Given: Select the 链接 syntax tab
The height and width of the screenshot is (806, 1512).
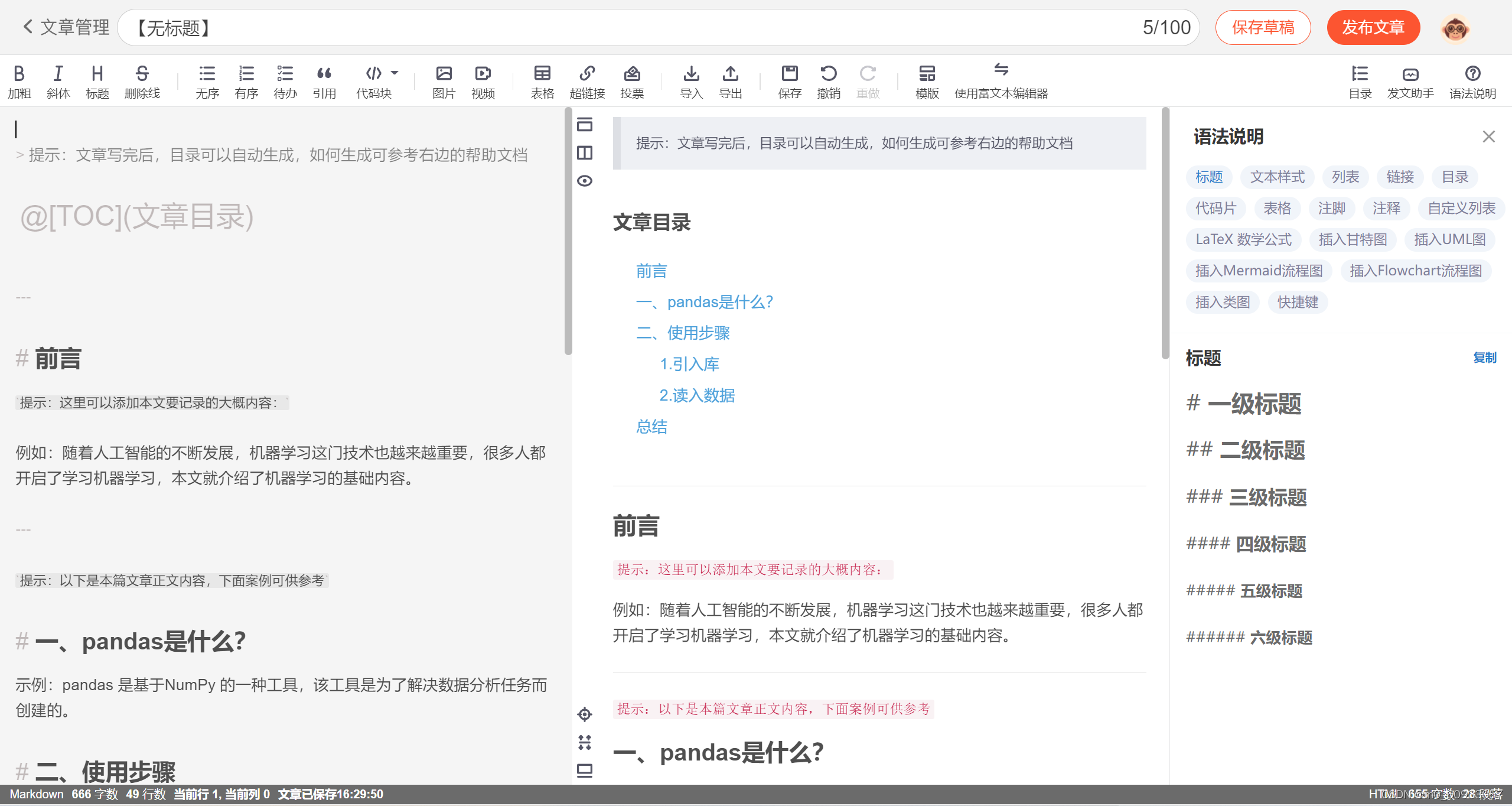Looking at the screenshot, I should pos(1400,177).
